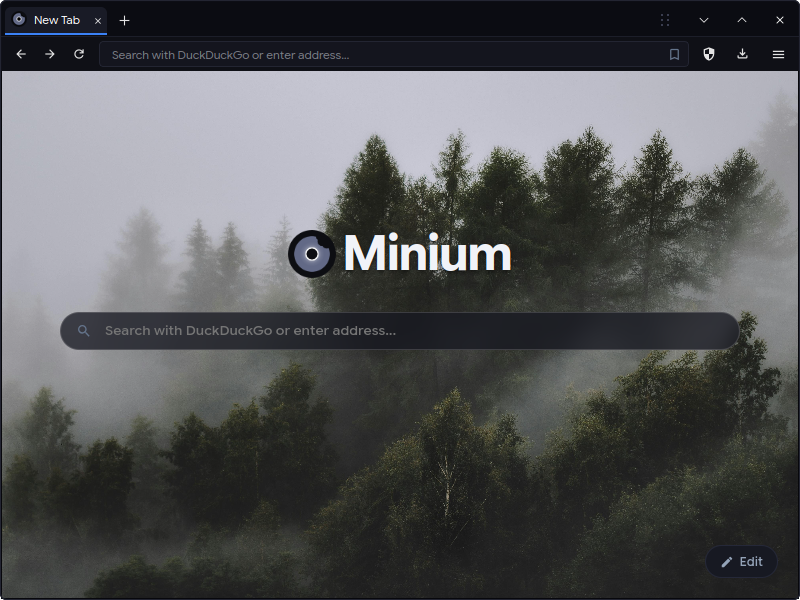Viewport: 800px width, 600px height.
Task: Go forward with the forward arrow
Action: point(49,54)
